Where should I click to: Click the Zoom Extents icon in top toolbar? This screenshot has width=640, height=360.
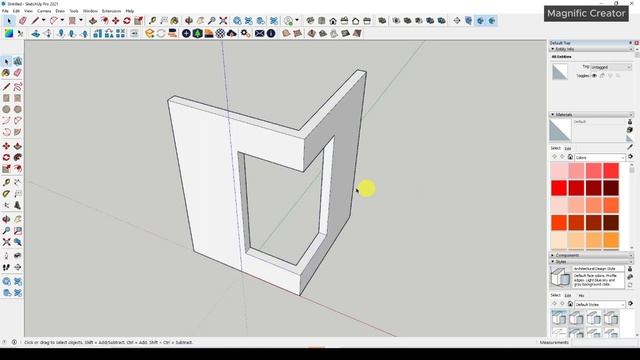click(223, 20)
